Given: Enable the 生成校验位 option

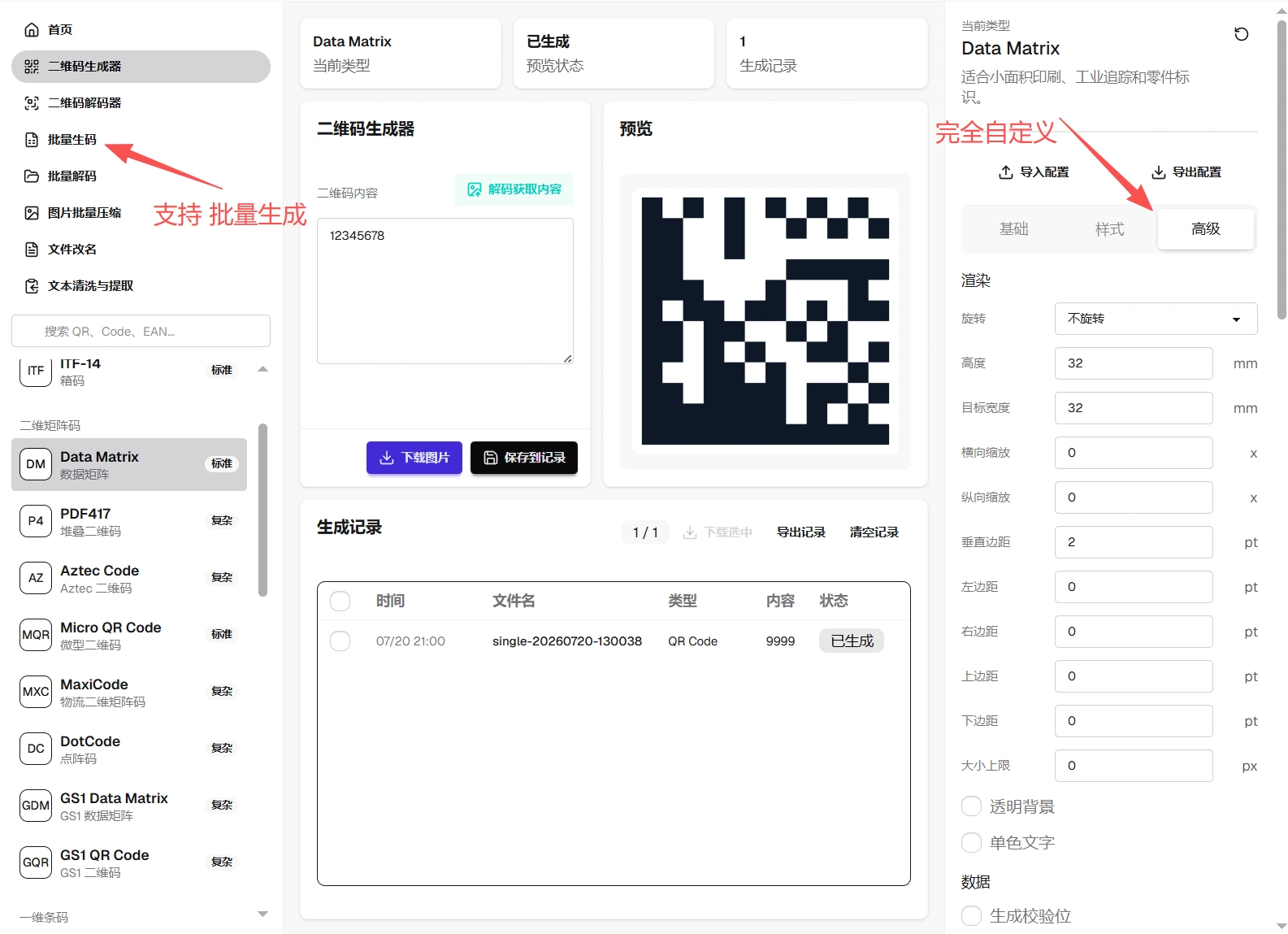Looking at the screenshot, I should (971, 916).
